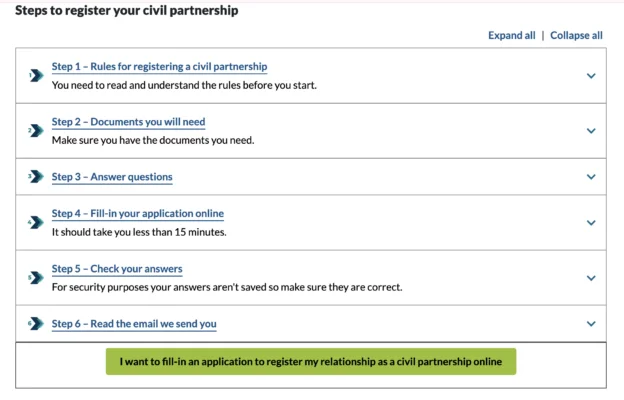Click the arrow icon beside Step 5
Viewport: 624px width, 400px height.
coord(36,277)
